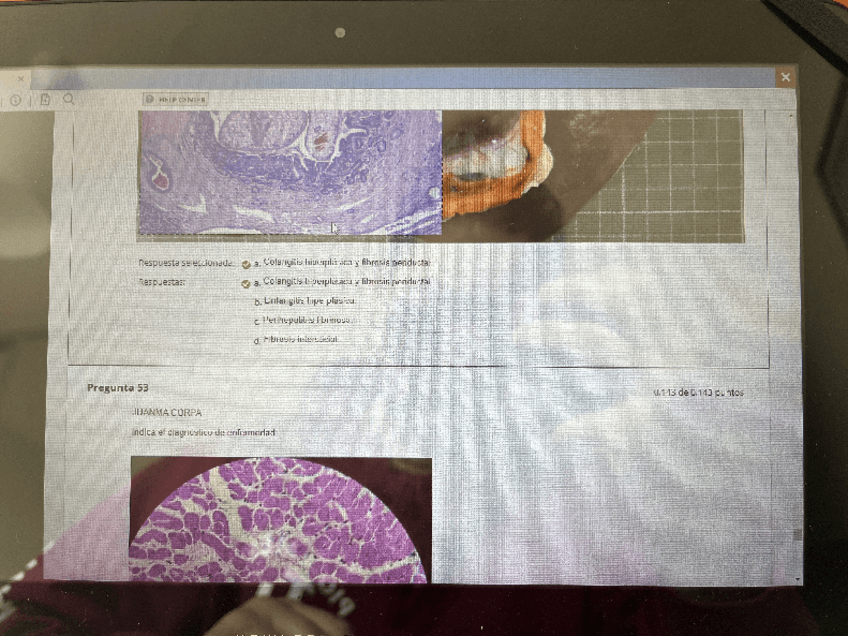
Task: Click the Indica el diagnóstico de enfermedad text
Action: coord(203,433)
